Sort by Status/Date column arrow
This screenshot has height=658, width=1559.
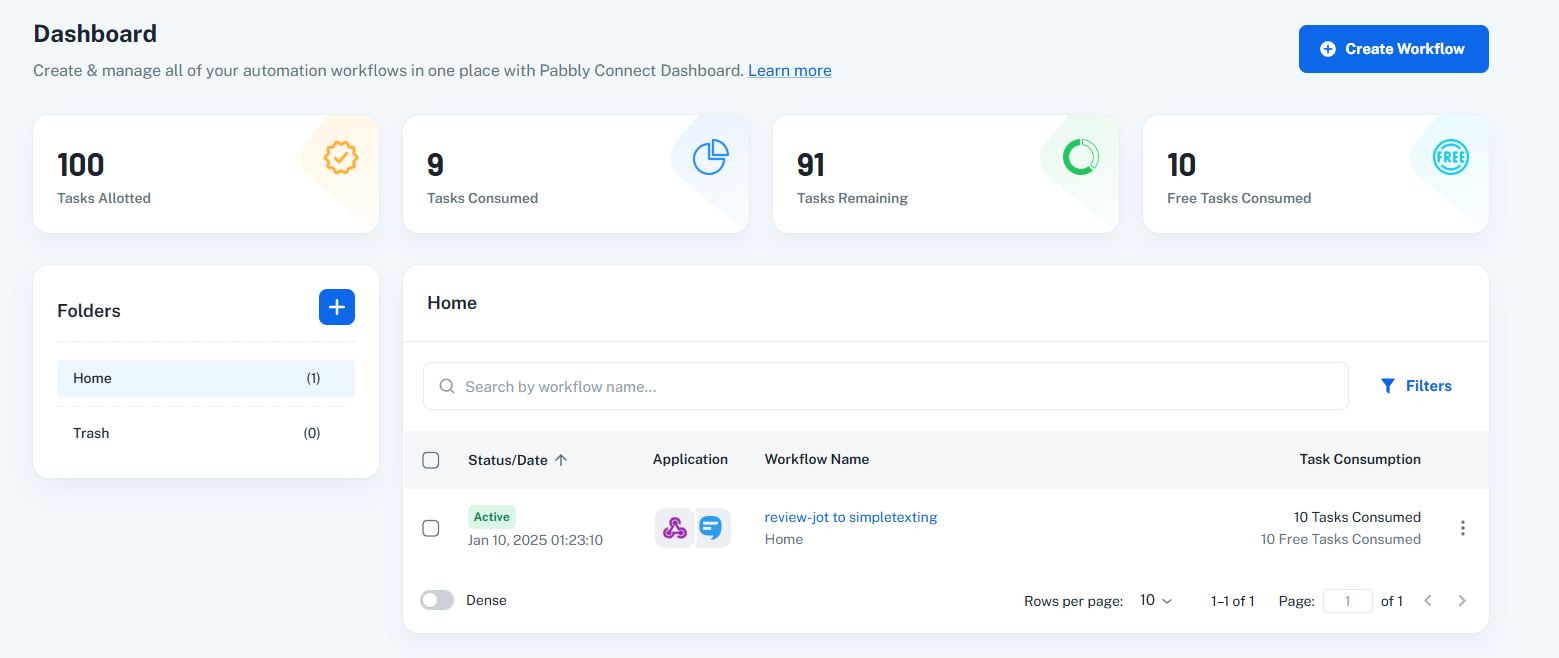561,460
